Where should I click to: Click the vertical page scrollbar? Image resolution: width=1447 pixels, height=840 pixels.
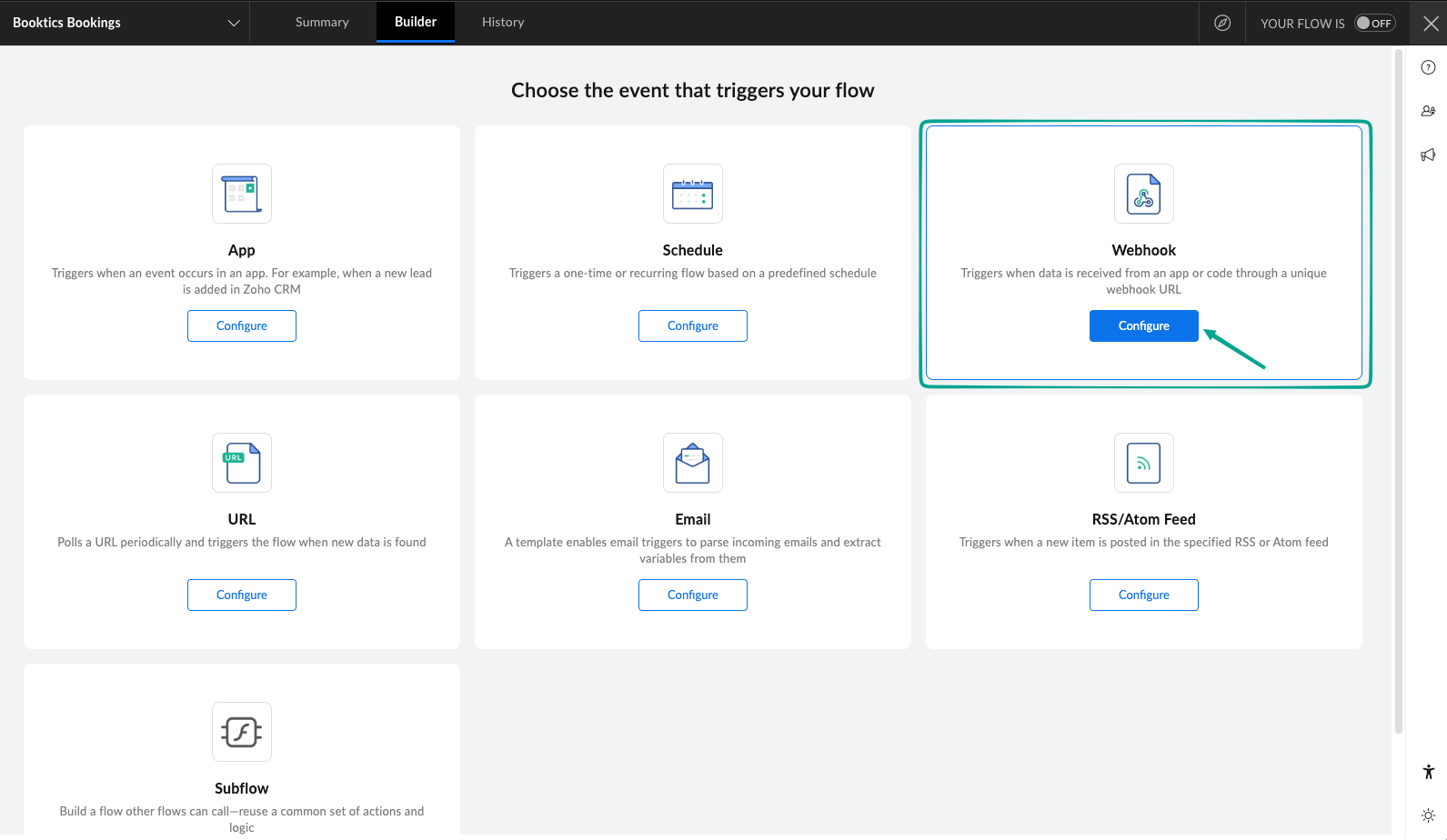tap(1399, 391)
